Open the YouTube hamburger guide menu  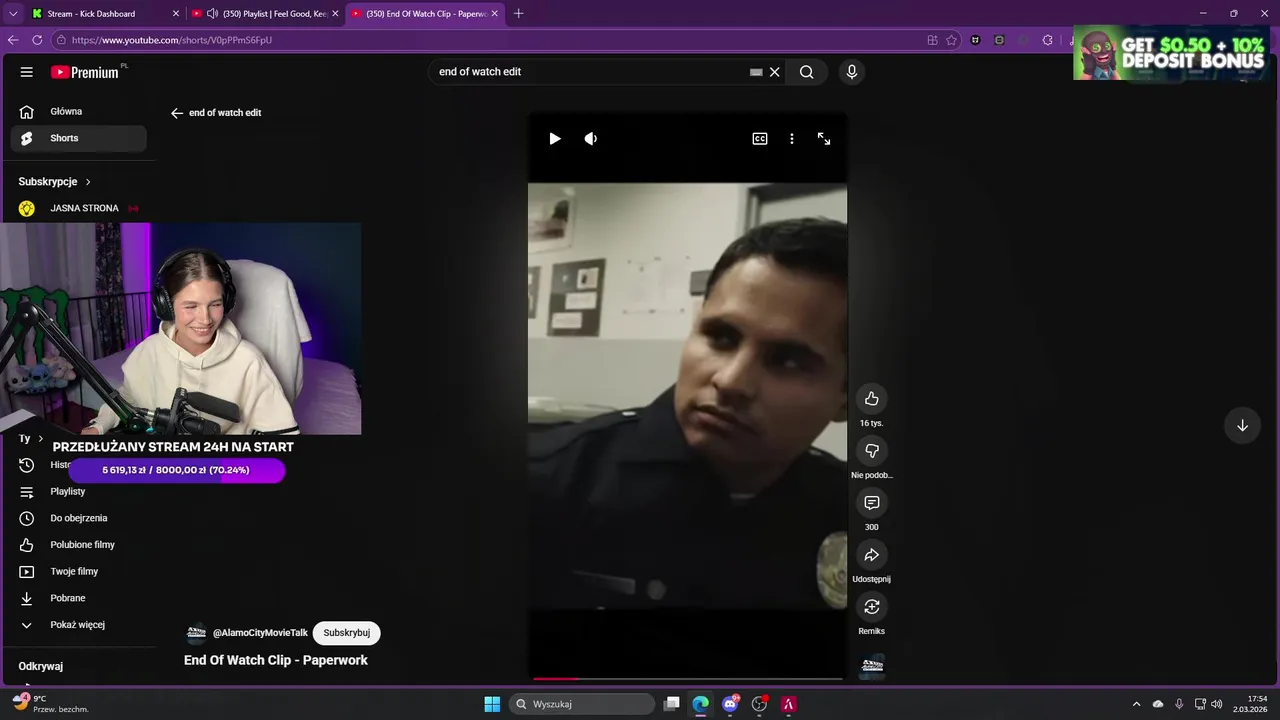tap(27, 72)
